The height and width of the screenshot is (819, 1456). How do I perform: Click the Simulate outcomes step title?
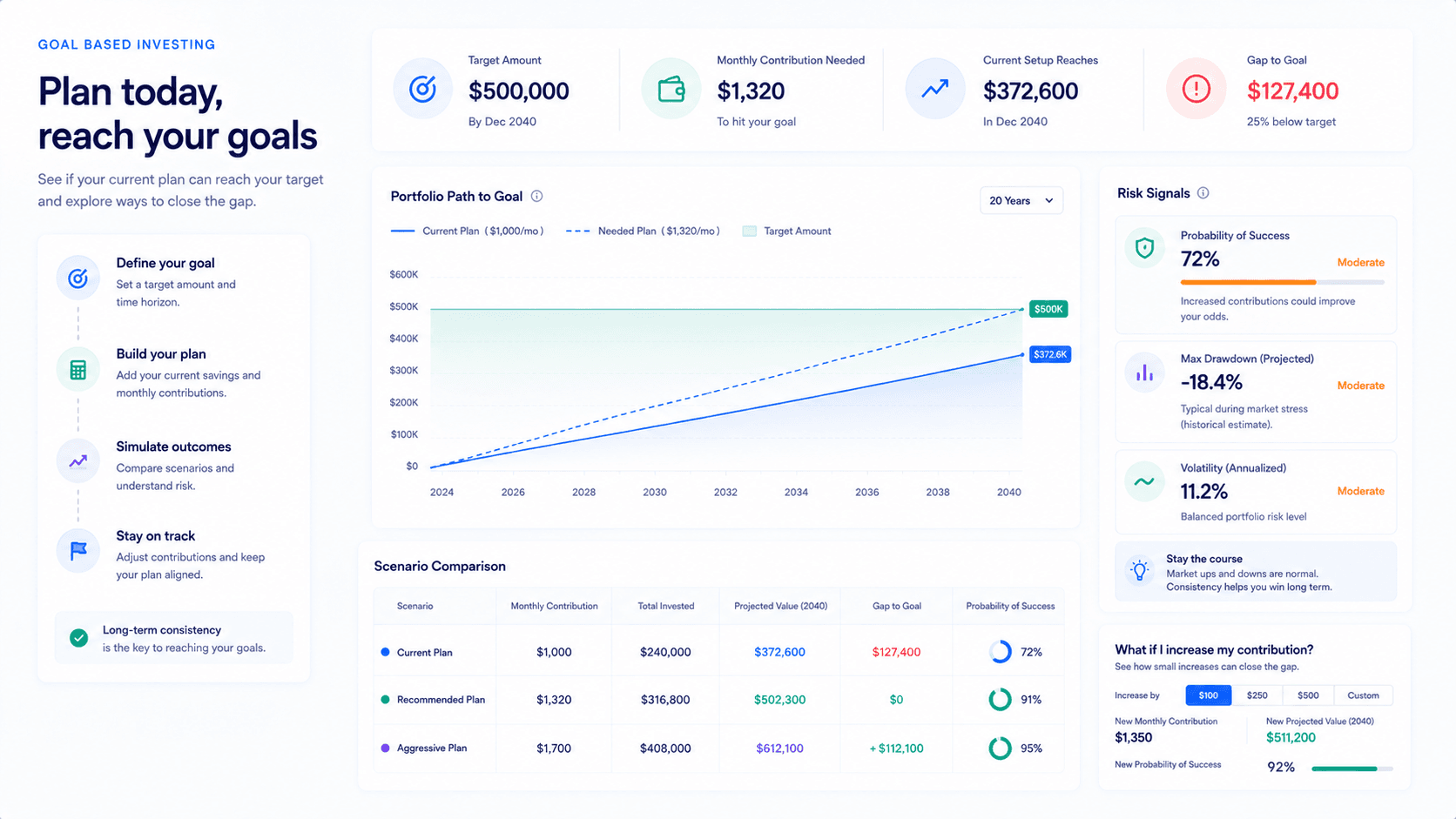[173, 446]
